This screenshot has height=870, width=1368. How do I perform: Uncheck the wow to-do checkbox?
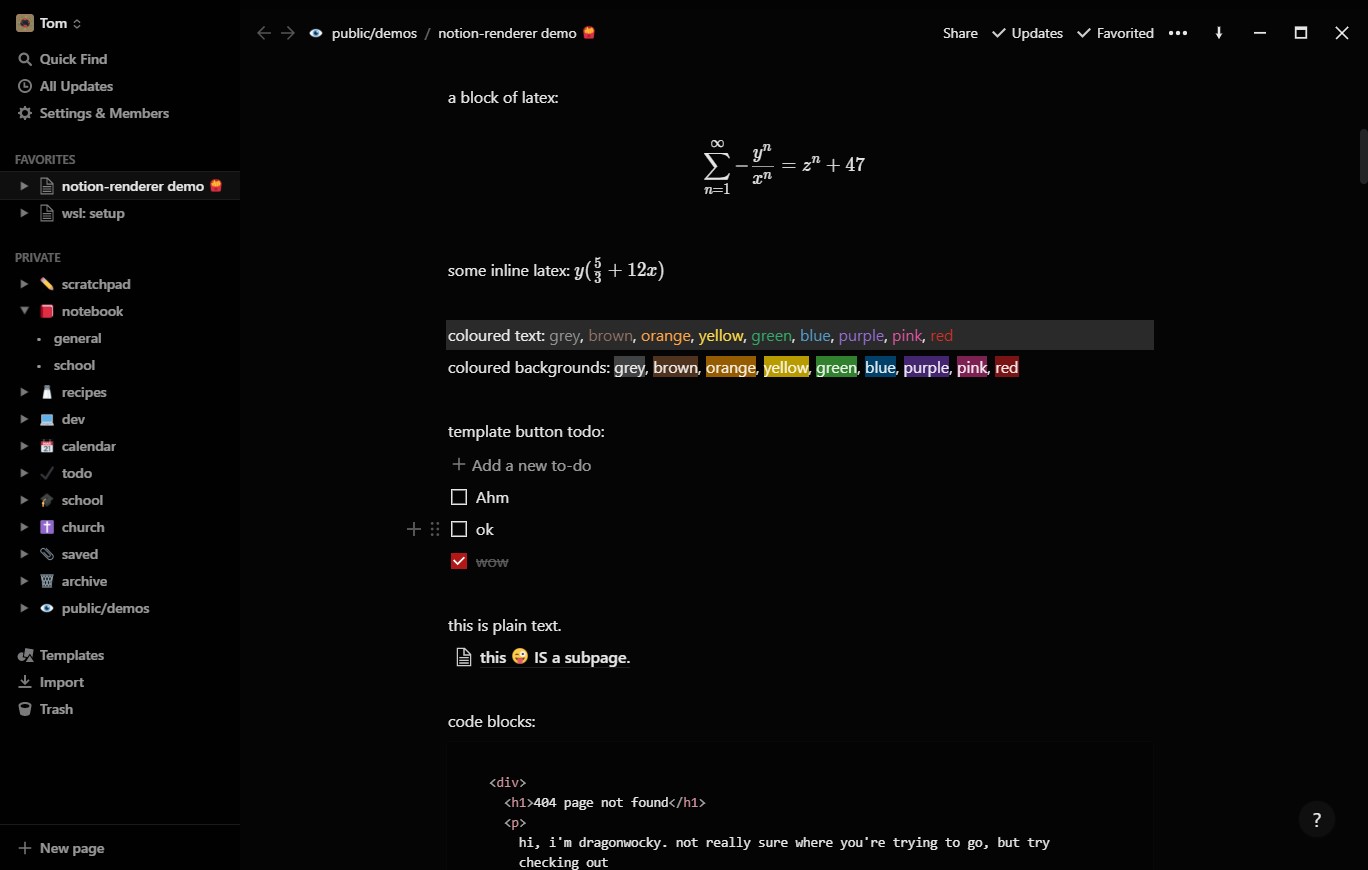click(x=459, y=561)
